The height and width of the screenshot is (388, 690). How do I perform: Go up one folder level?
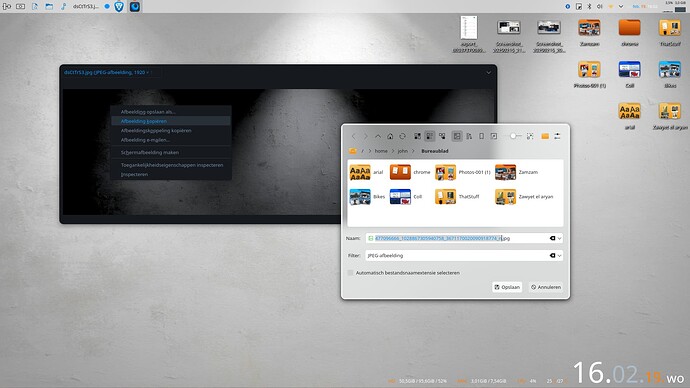click(378, 136)
